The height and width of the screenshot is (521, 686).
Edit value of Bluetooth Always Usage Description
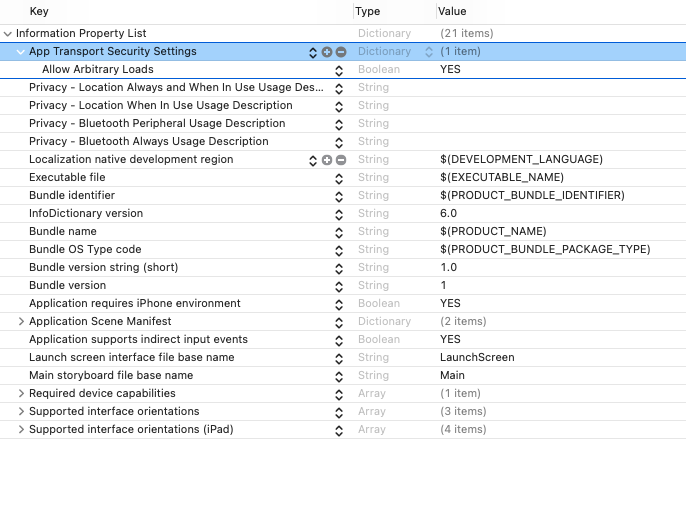coord(561,141)
